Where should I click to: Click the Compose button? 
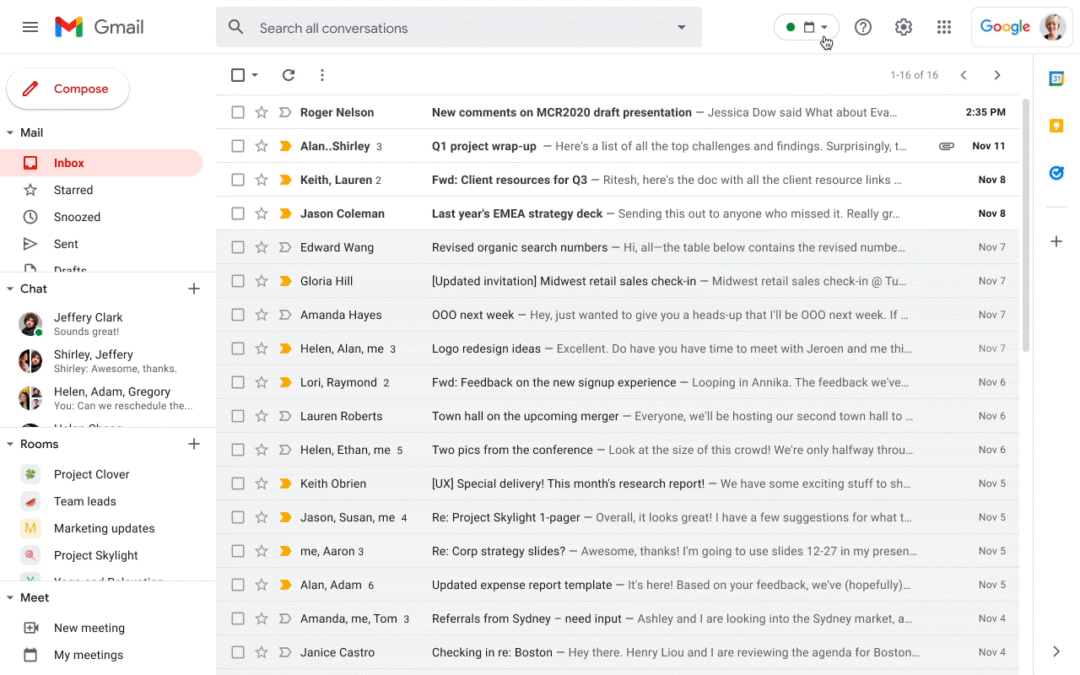tap(68, 89)
